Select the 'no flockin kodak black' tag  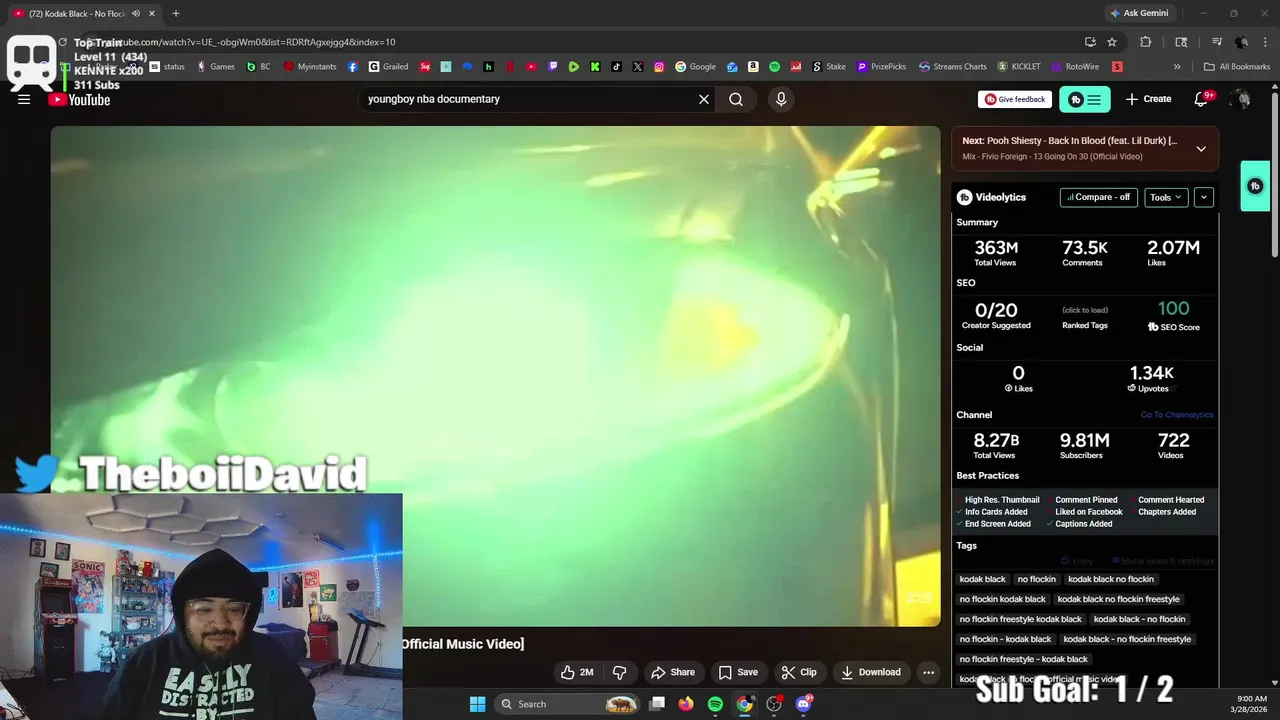[x=1002, y=599]
